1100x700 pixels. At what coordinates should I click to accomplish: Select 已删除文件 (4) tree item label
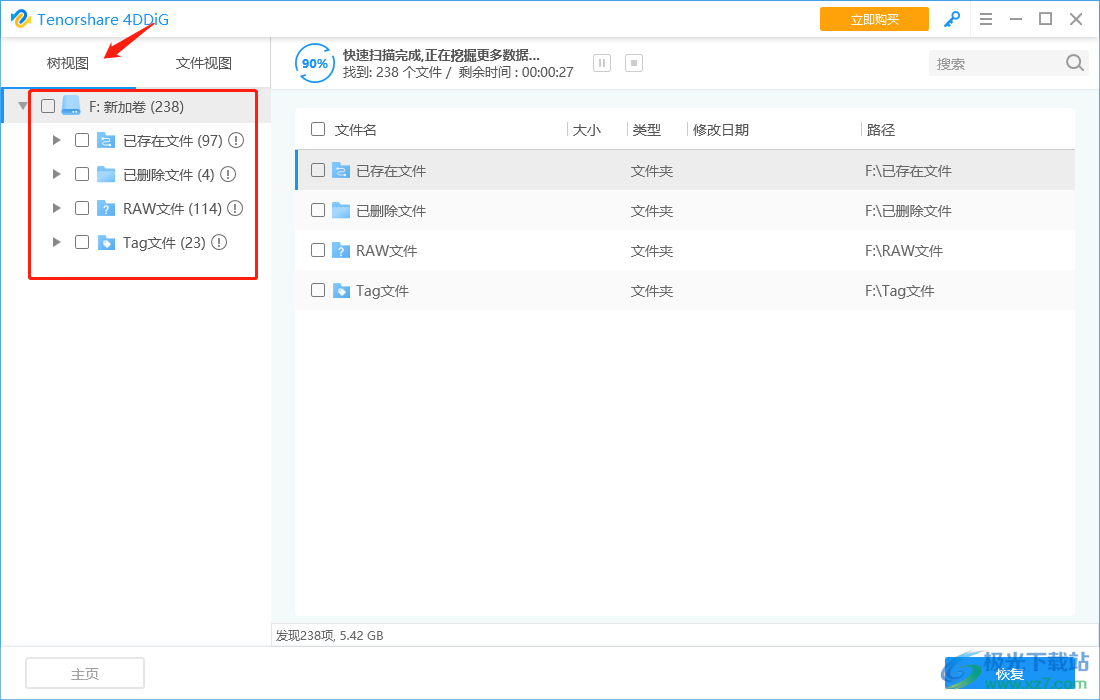(168, 175)
